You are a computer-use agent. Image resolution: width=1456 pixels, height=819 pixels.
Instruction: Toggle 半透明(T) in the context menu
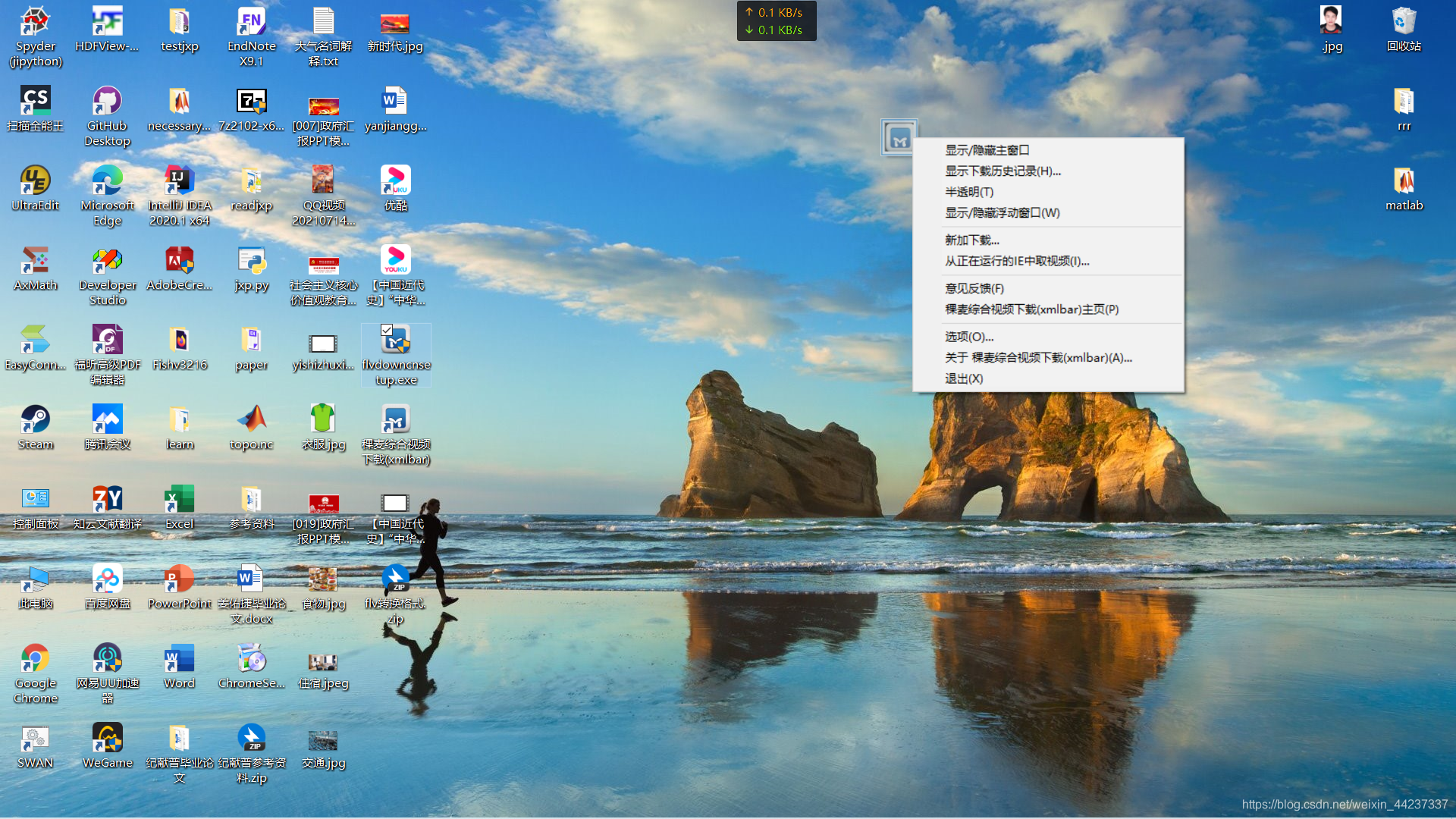click(968, 192)
